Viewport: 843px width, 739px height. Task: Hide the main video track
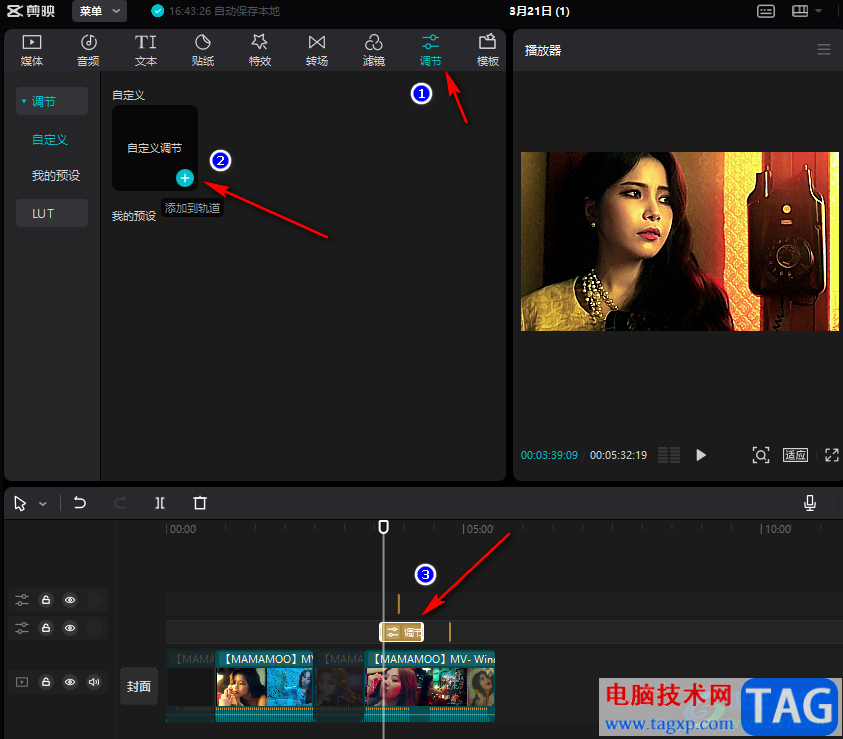tap(70, 682)
